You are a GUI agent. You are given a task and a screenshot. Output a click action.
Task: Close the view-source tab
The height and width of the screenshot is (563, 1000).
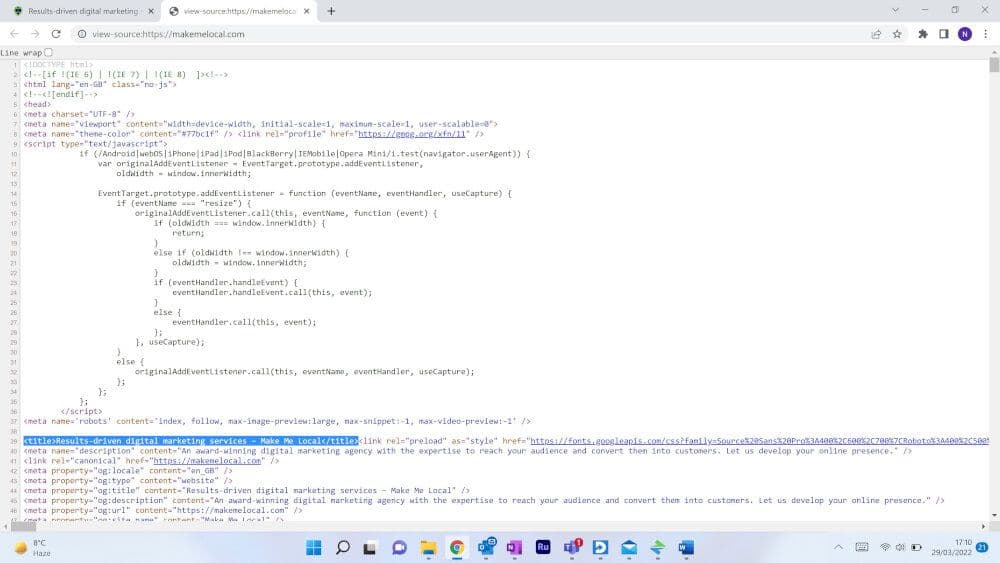click(x=309, y=11)
